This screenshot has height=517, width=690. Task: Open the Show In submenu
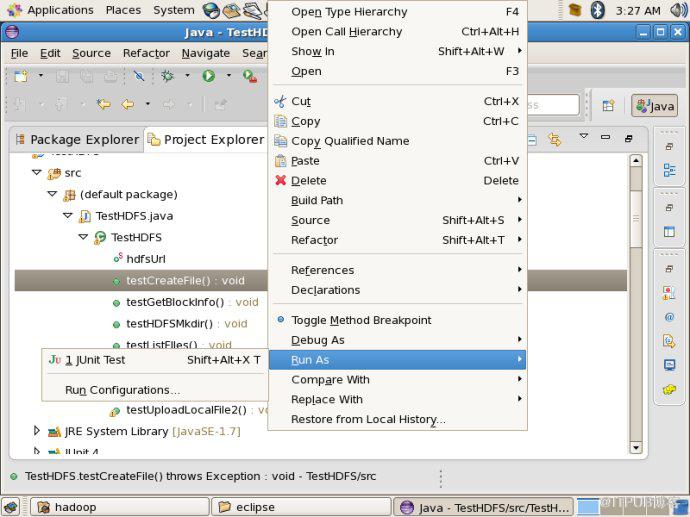pos(398,51)
